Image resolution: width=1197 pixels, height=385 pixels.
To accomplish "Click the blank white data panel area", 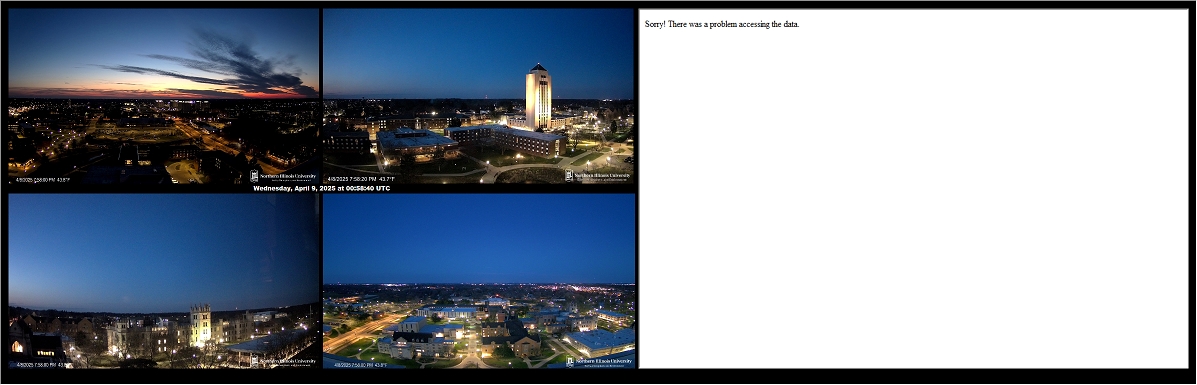I will (x=914, y=199).
